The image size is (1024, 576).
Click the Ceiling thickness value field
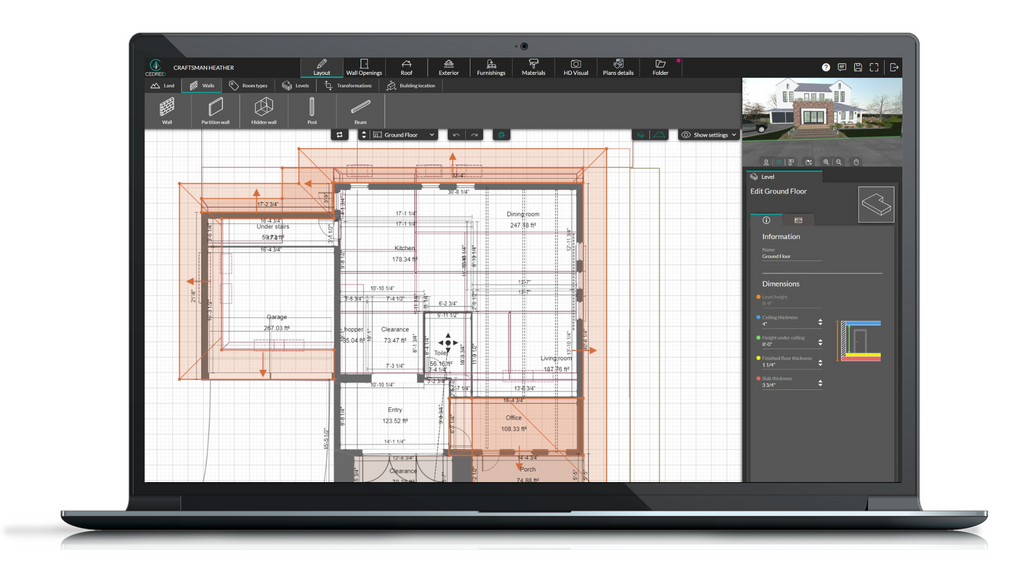pos(788,324)
